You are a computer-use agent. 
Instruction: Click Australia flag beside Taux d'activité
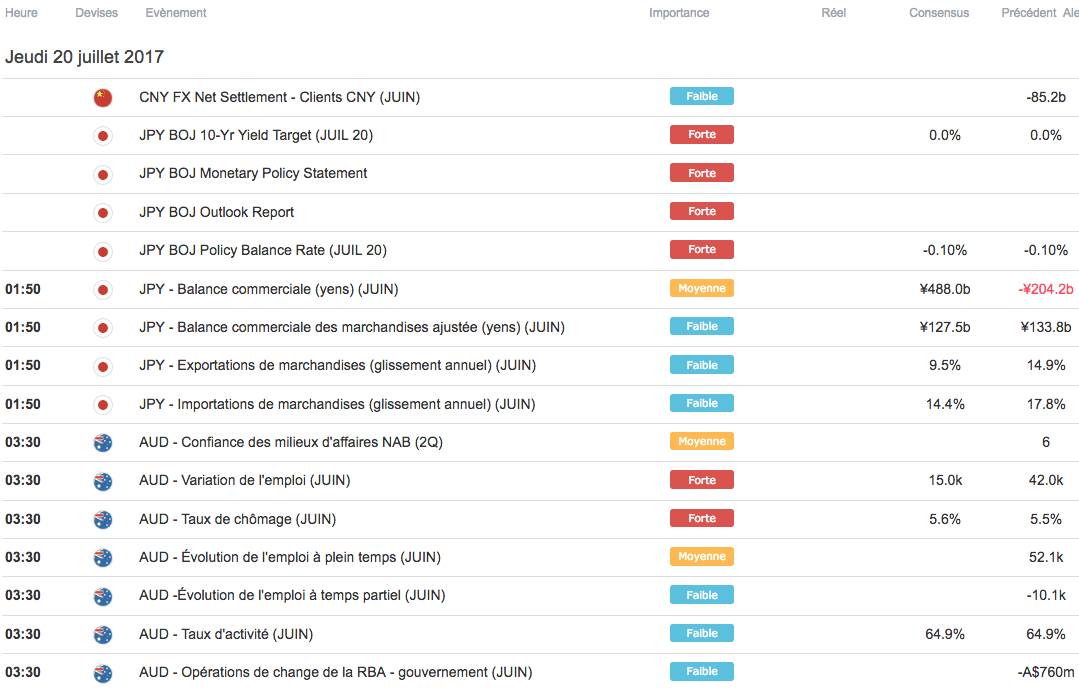102,634
